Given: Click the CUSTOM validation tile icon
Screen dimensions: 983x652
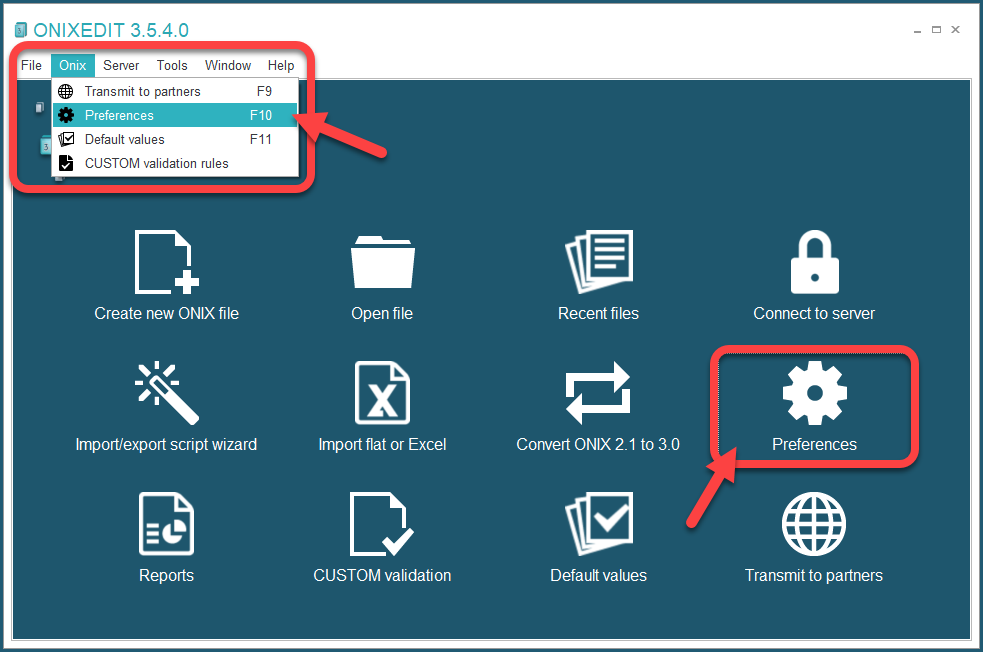Looking at the screenshot, I should (382, 524).
